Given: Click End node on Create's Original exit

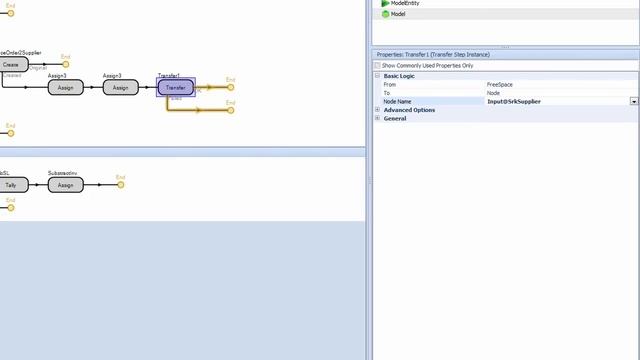Looking at the screenshot, I should [x=66, y=64].
